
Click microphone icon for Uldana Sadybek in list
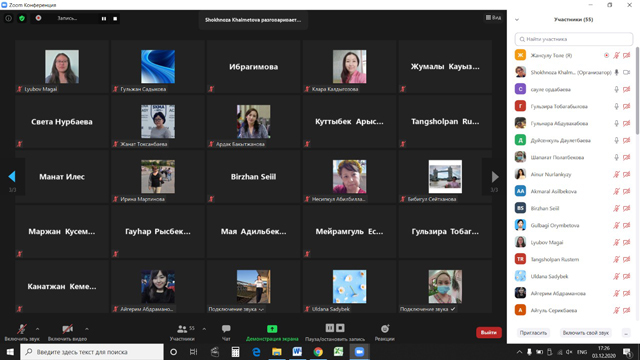(616, 276)
